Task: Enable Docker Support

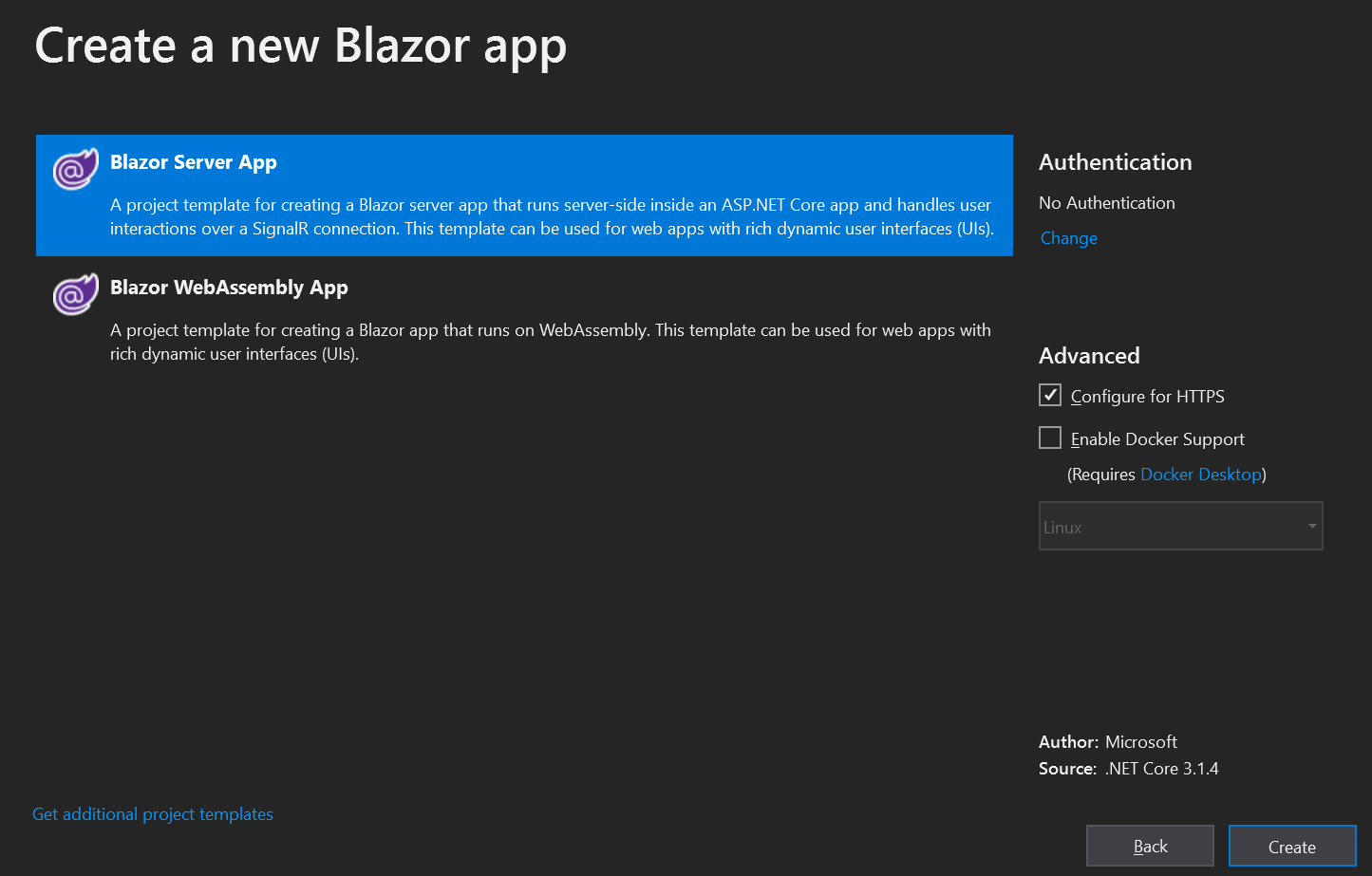Action: pos(1049,438)
